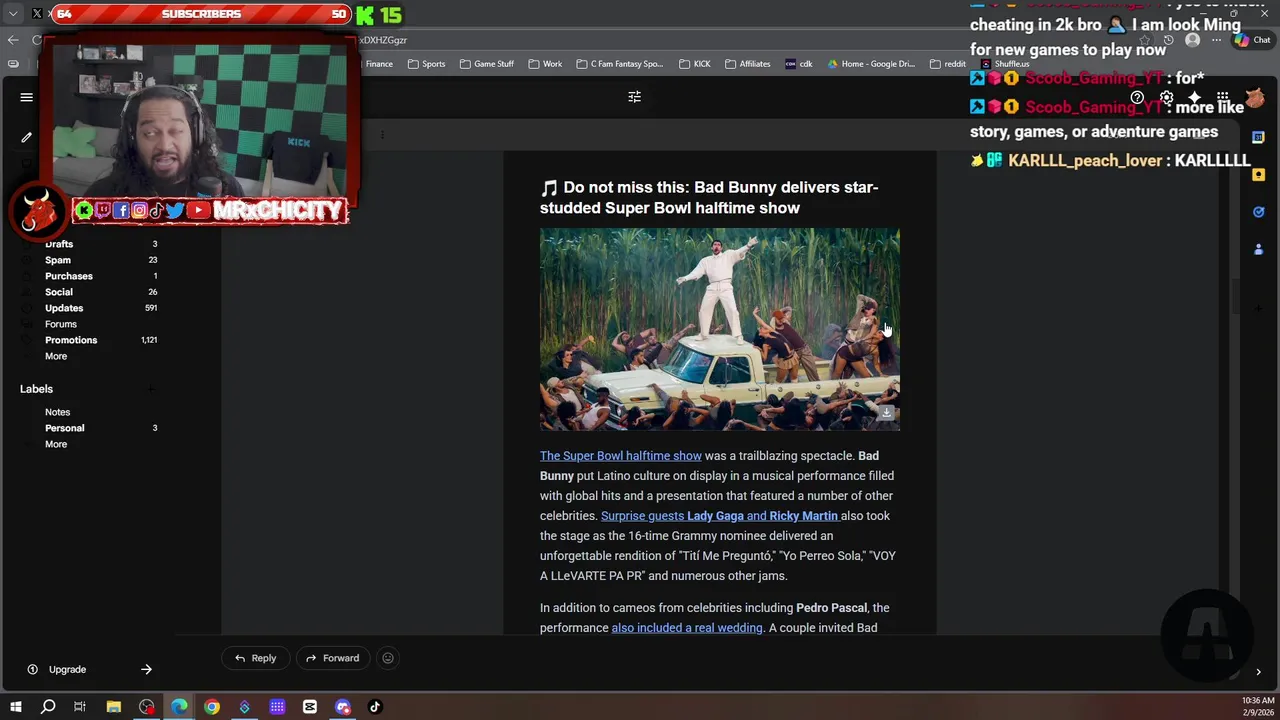Open Windows taskbar search

pyautogui.click(x=48, y=707)
